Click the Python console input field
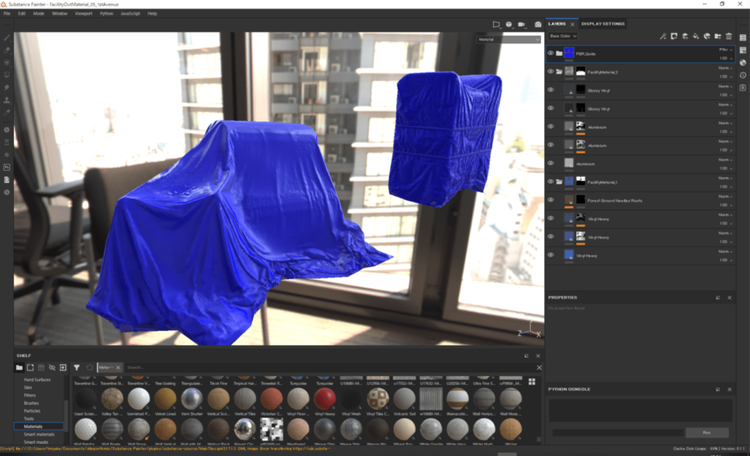This screenshot has width=750, height=456. tap(617, 433)
